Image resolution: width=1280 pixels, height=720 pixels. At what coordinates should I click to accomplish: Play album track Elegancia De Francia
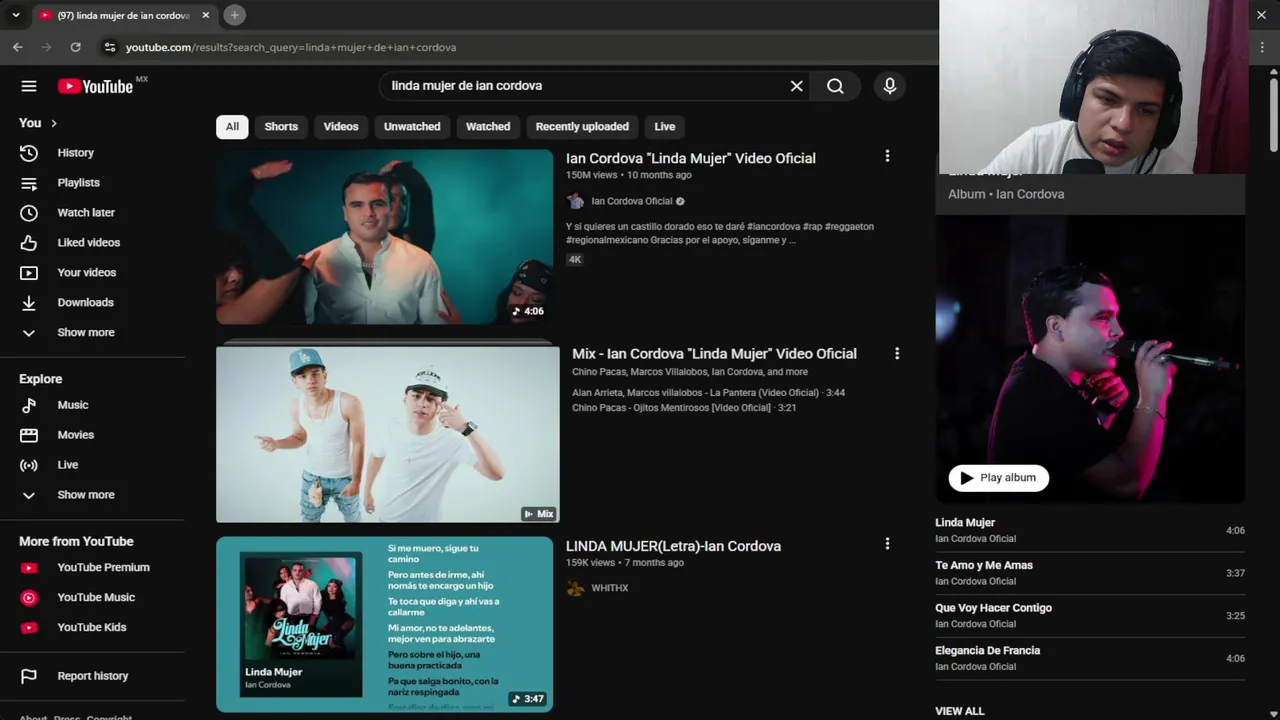tap(1090, 658)
